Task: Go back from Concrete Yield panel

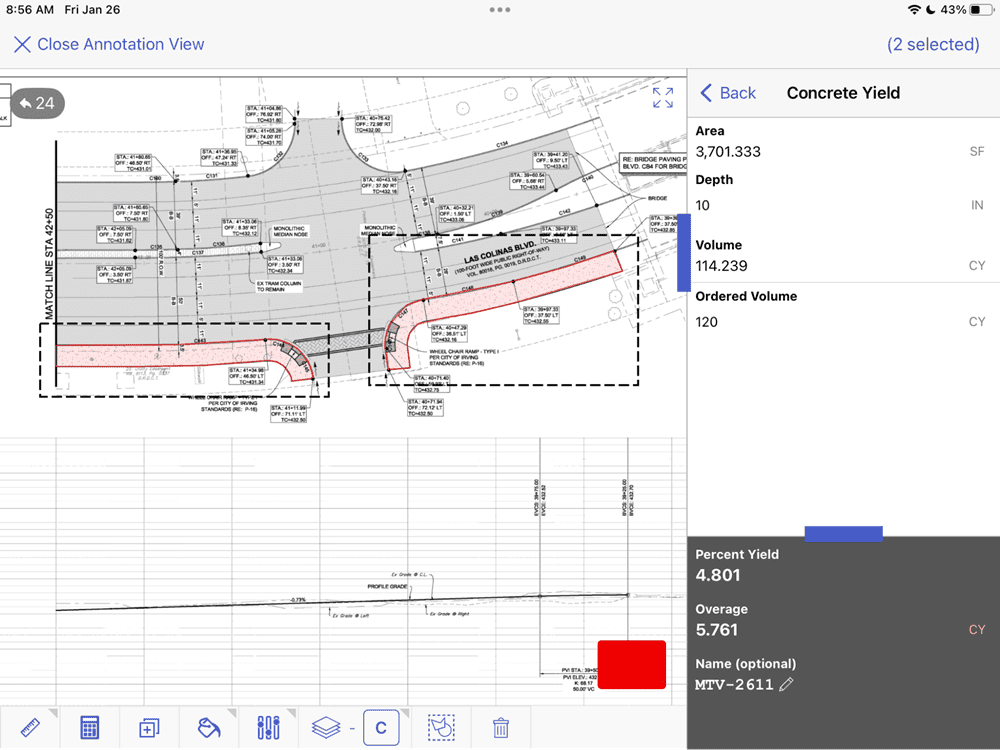Action: tap(727, 93)
